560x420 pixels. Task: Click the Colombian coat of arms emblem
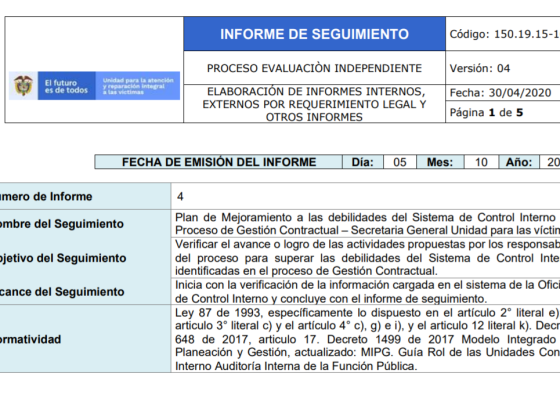tap(23, 86)
